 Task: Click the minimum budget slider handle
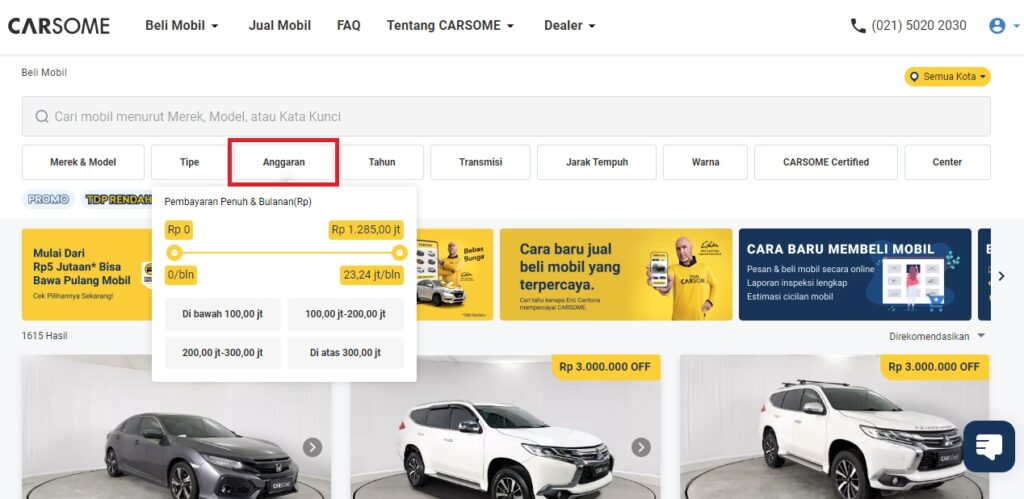tap(174, 253)
